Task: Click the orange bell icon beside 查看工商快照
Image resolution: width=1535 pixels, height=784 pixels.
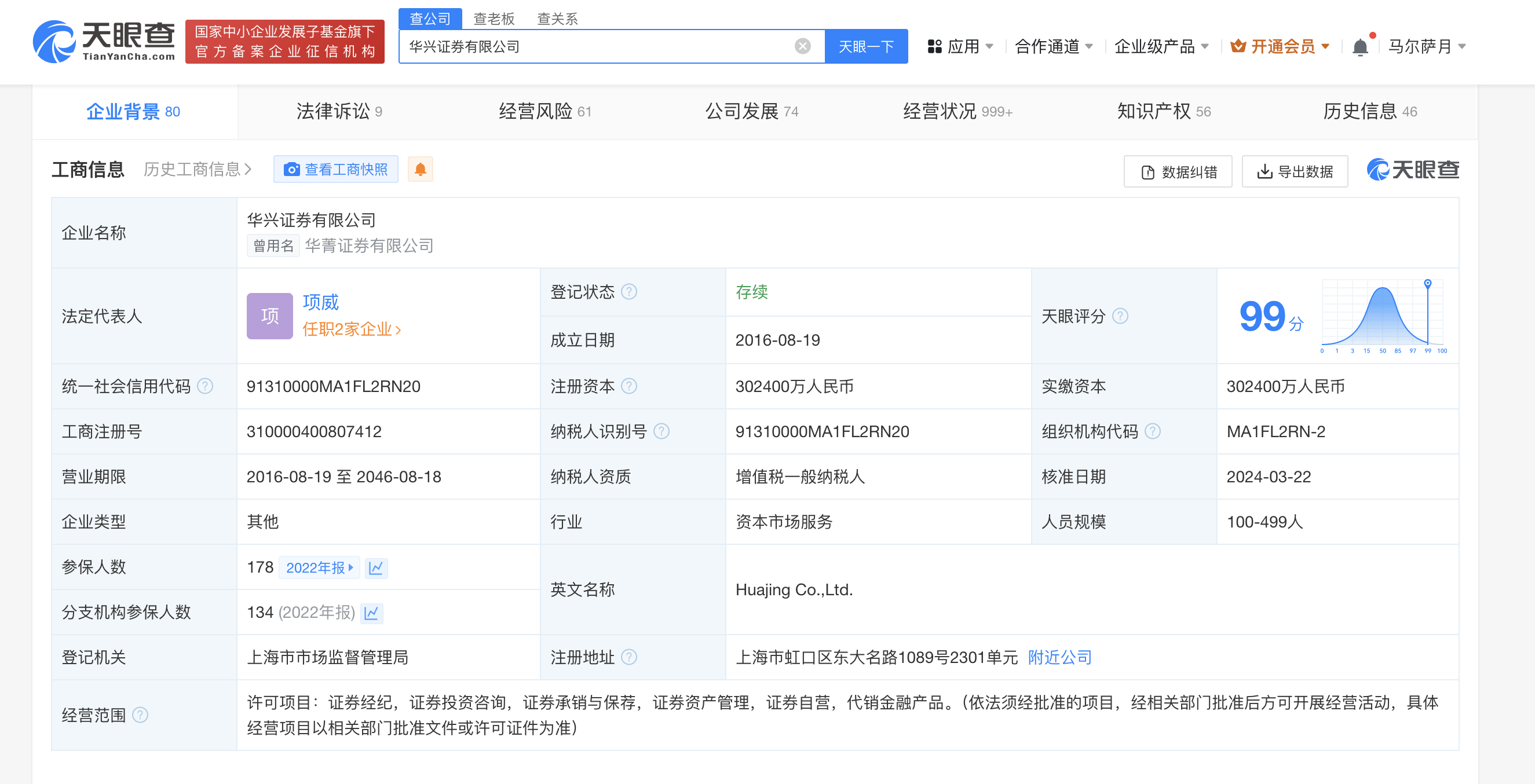Action: tap(420, 169)
